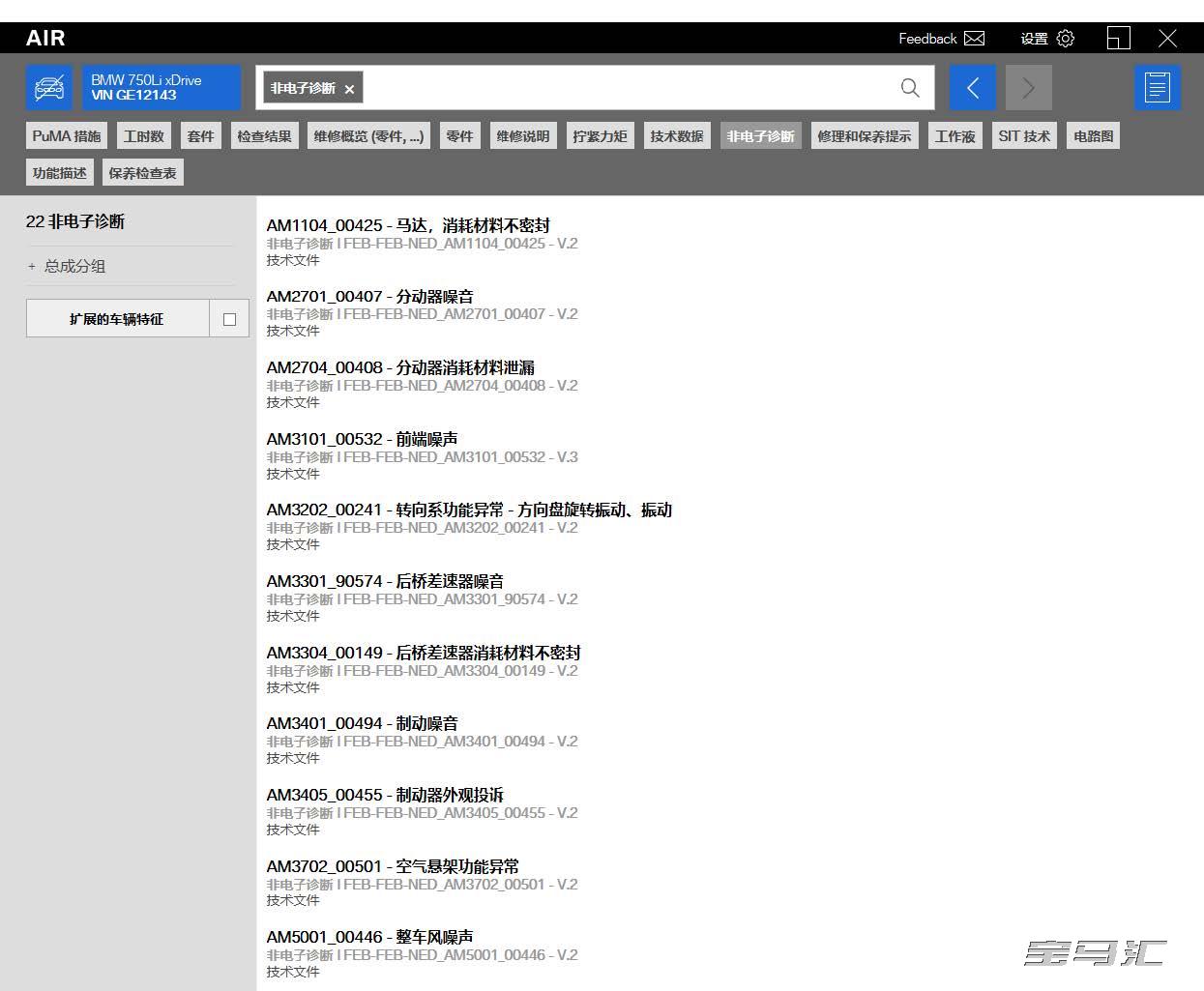Click the FEB-FEB-NED_AM3702_00501 - V.2 subtitle
Viewport: 1204px width, 991px height.
pos(460,884)
